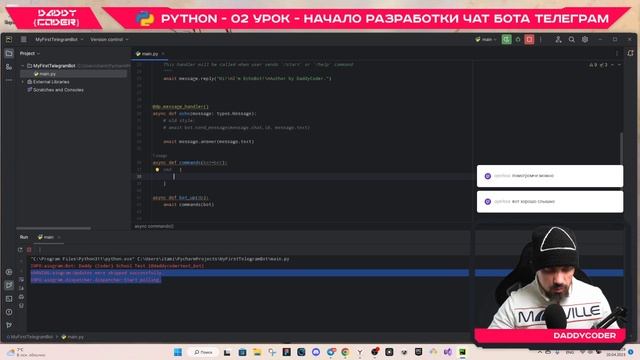Open the MyFirstTelegramBot project switcher dropdown
Image resolution: width=640 pixels, height=360 pixels.
[59, 40]
